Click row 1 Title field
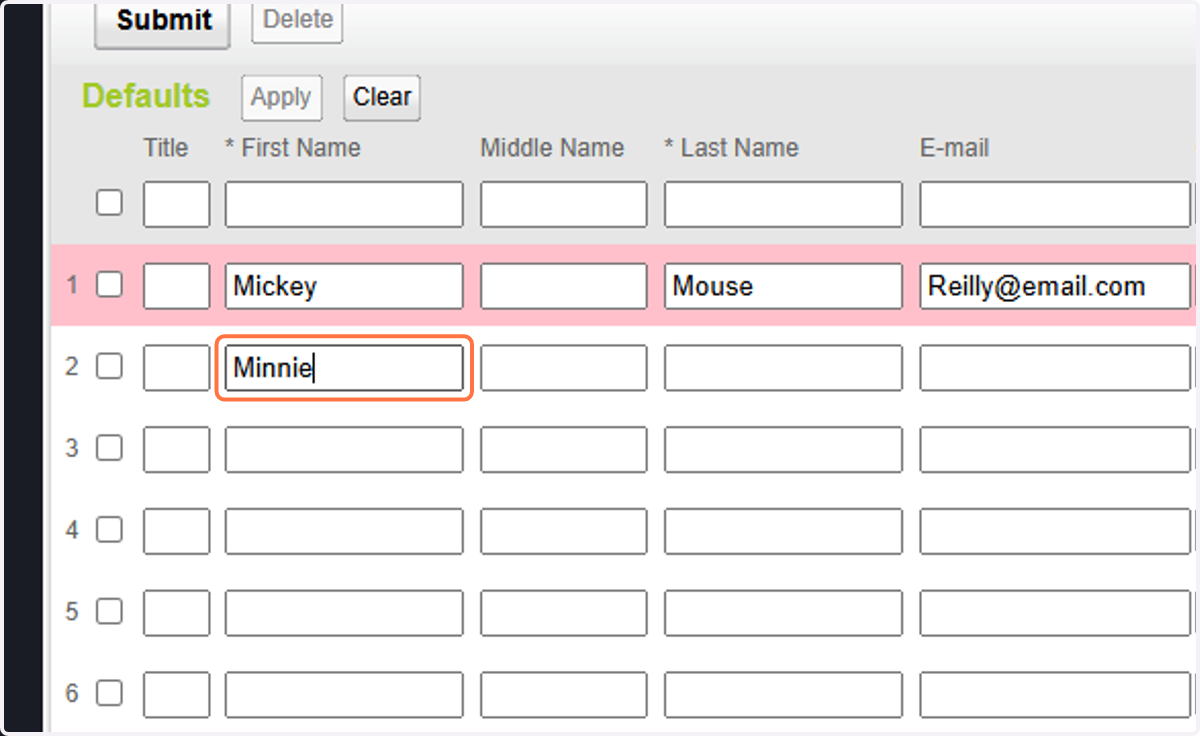The image size is (1200, 736). pyautogui.click(x=177, y=286)
